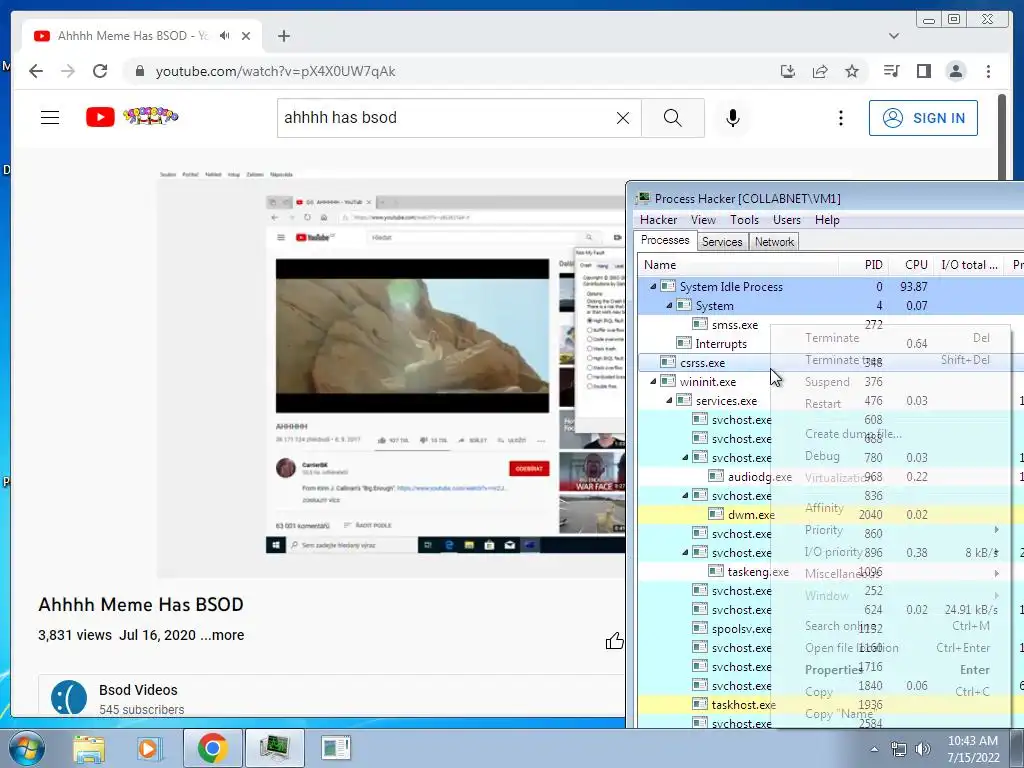Click the install/download icon in the address bar
Image resolution: width=1024 pixels, height=768 pixels.
tap(788, 71)
